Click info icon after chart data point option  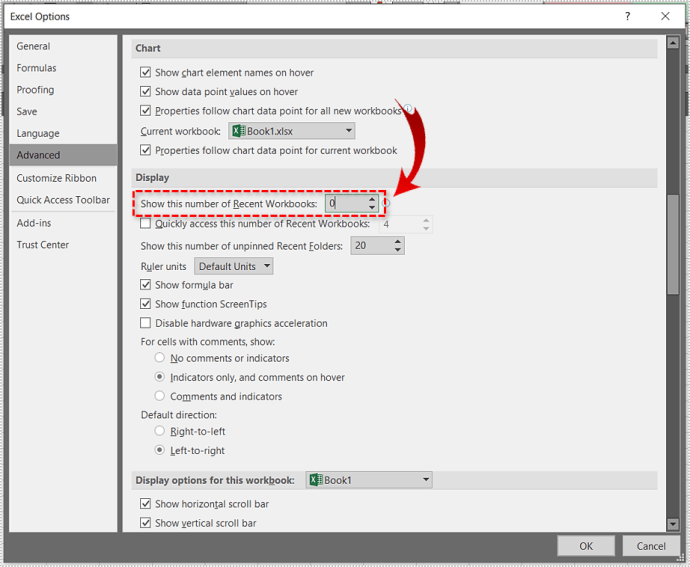click(x=407, y=110)
